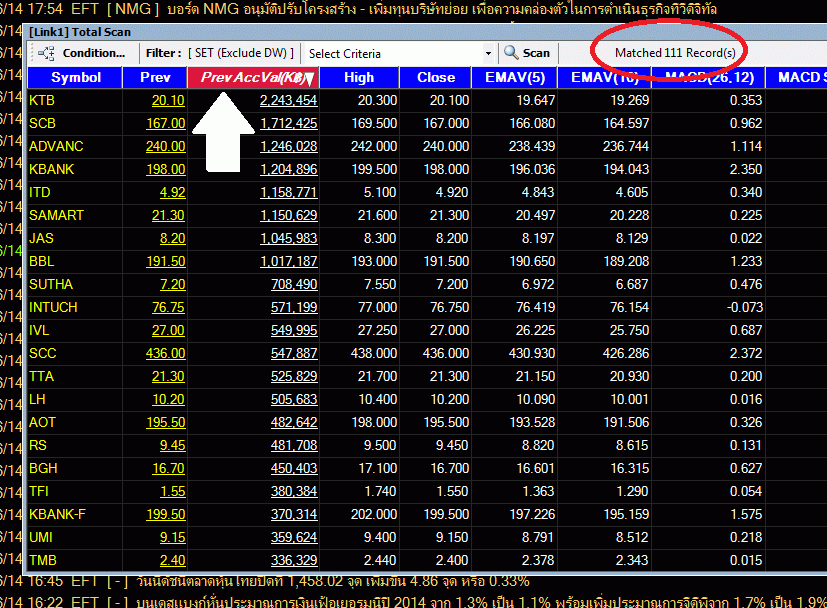Click SCC accumulated value 547,887
The width and height of the screenshot is (827, 608).
294,353
